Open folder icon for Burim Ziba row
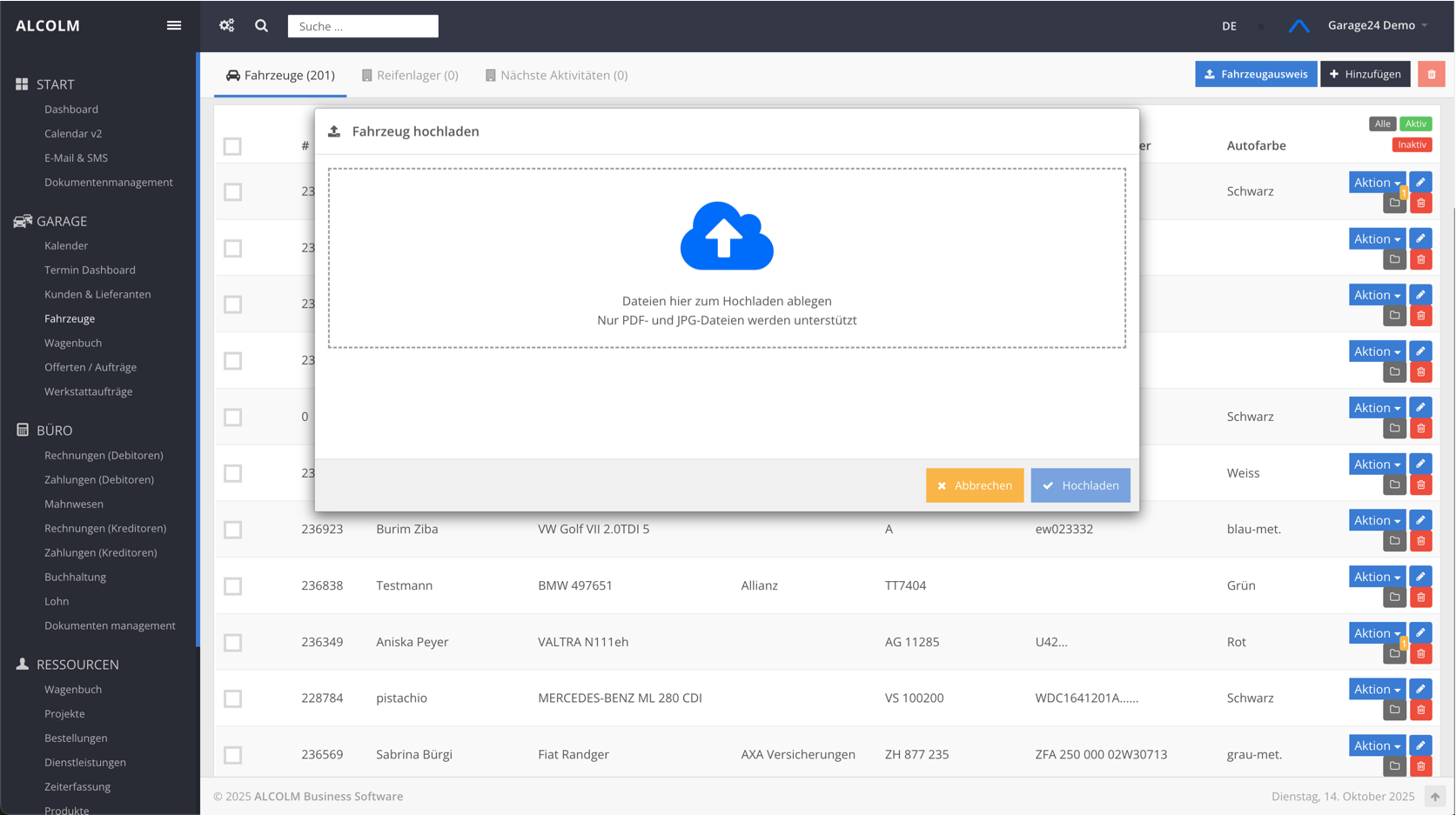 (1394, 541)
